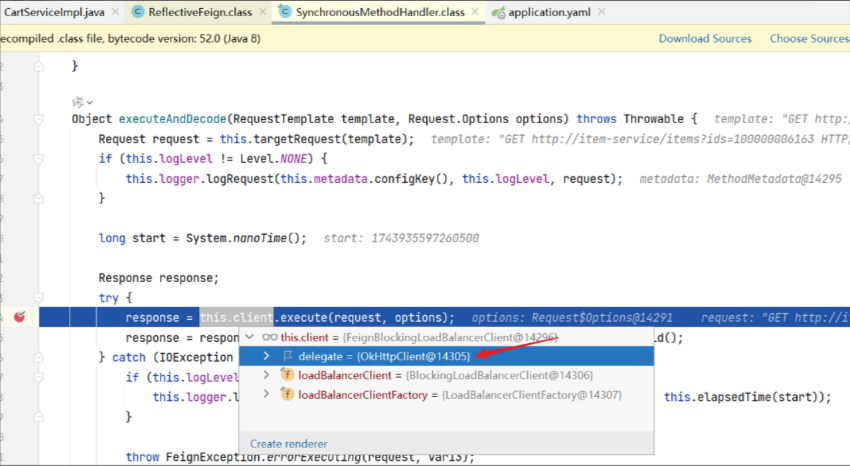This screenshot has height=466, width=850.
Task: Open the application.yaml tab
Action: point(550,12)
